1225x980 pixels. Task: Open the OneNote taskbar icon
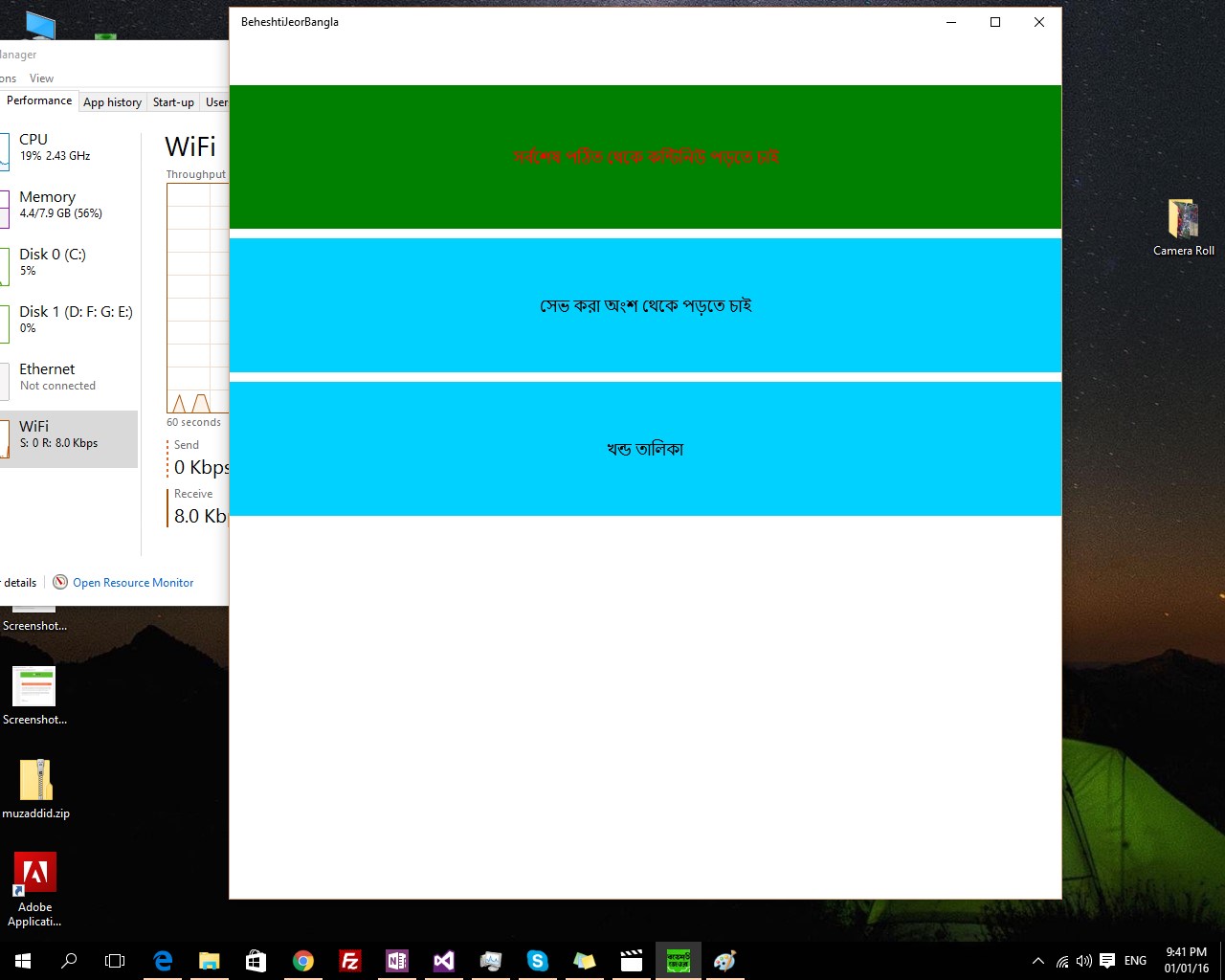(x=397, y=961)
